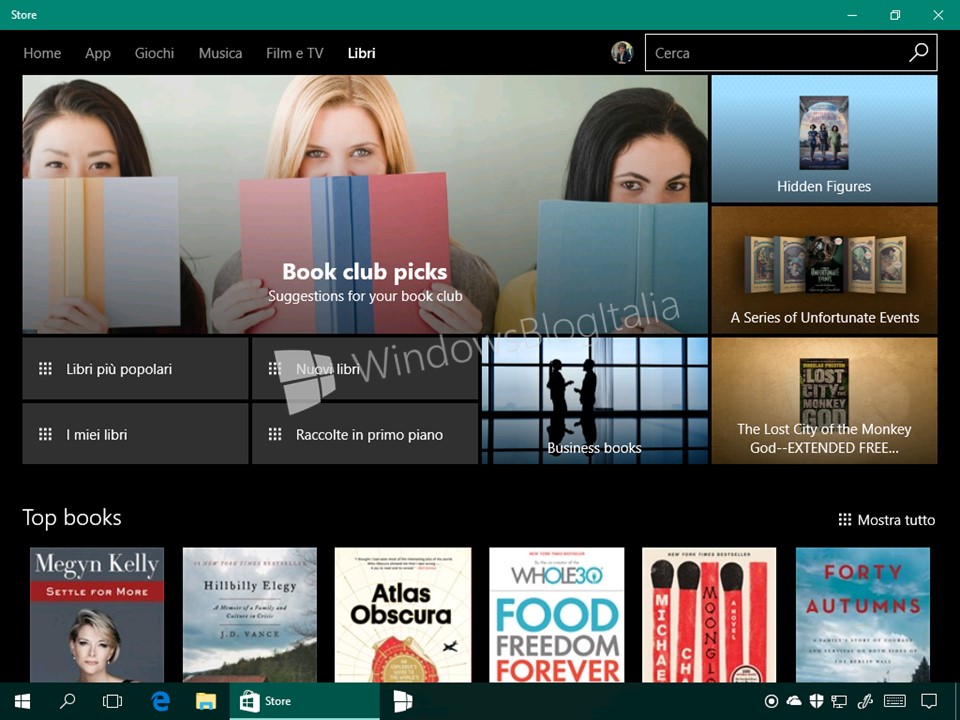The image size is (960, 720).
Task: Open the Film e TV tab
Action: [294, 53]
